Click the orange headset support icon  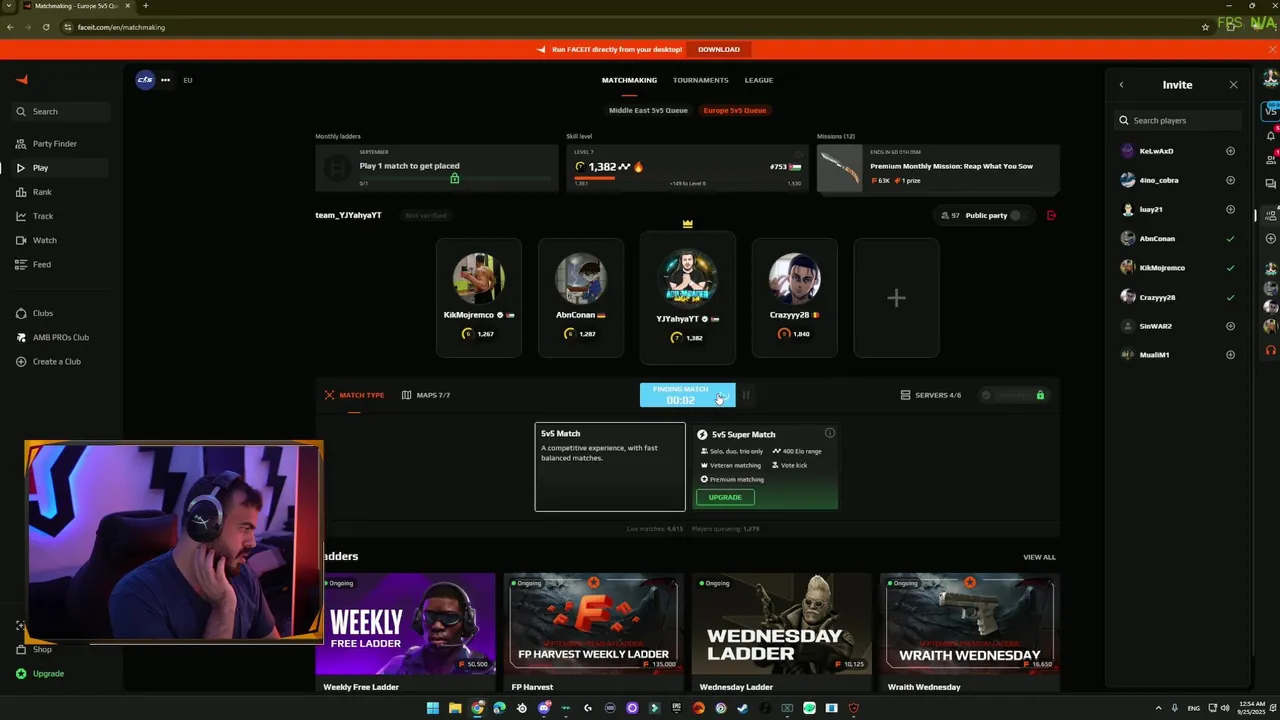tap(1271, 350)
